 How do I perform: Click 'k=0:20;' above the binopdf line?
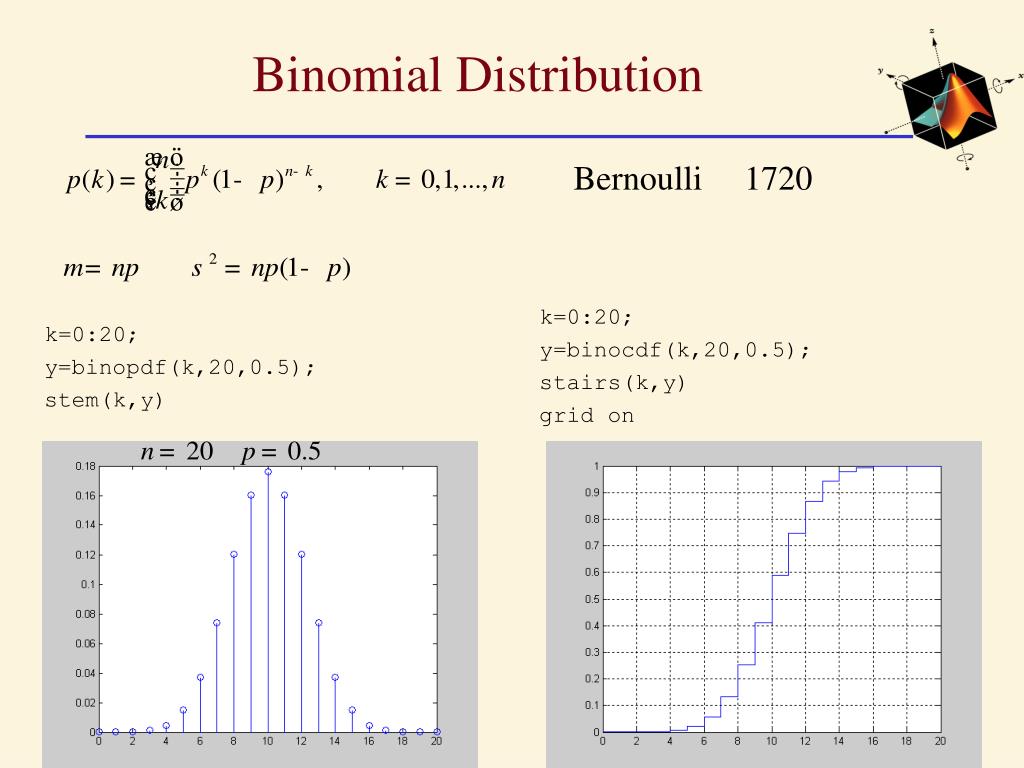point(91,334)
